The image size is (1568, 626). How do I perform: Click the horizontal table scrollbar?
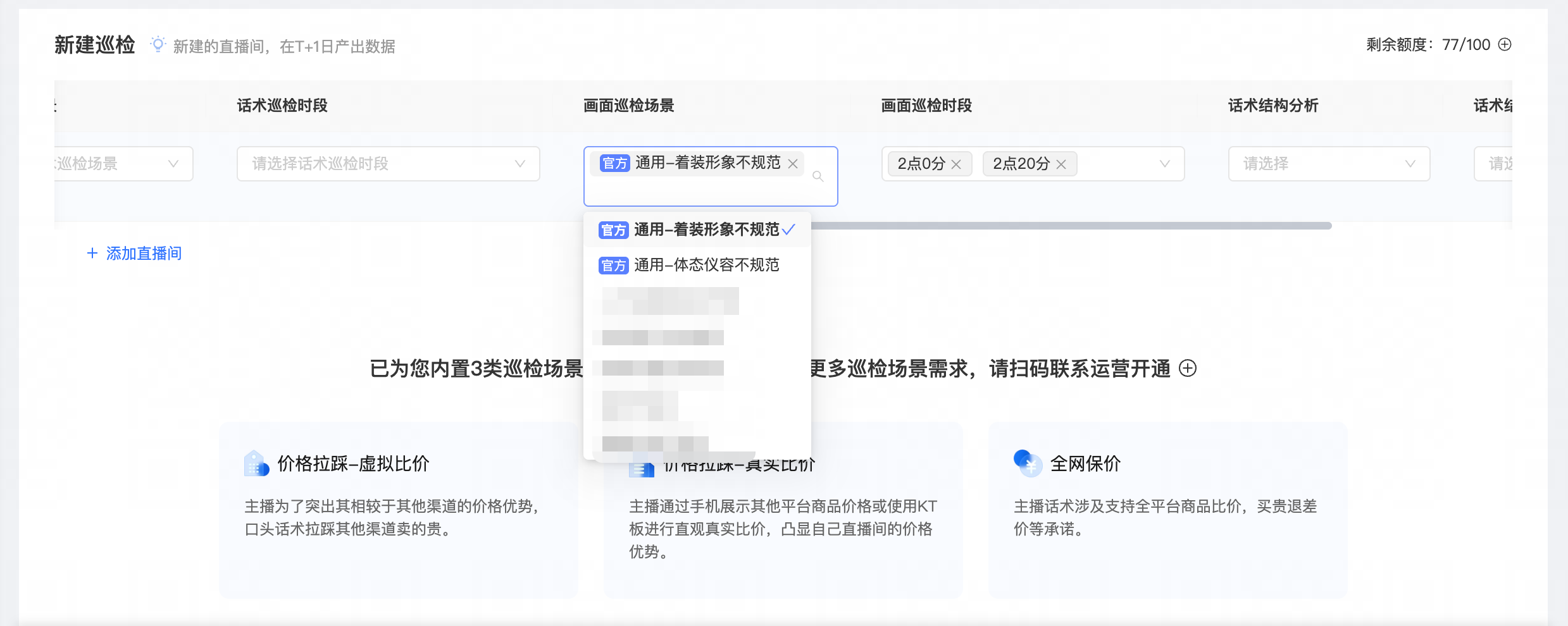[1071, 226]
